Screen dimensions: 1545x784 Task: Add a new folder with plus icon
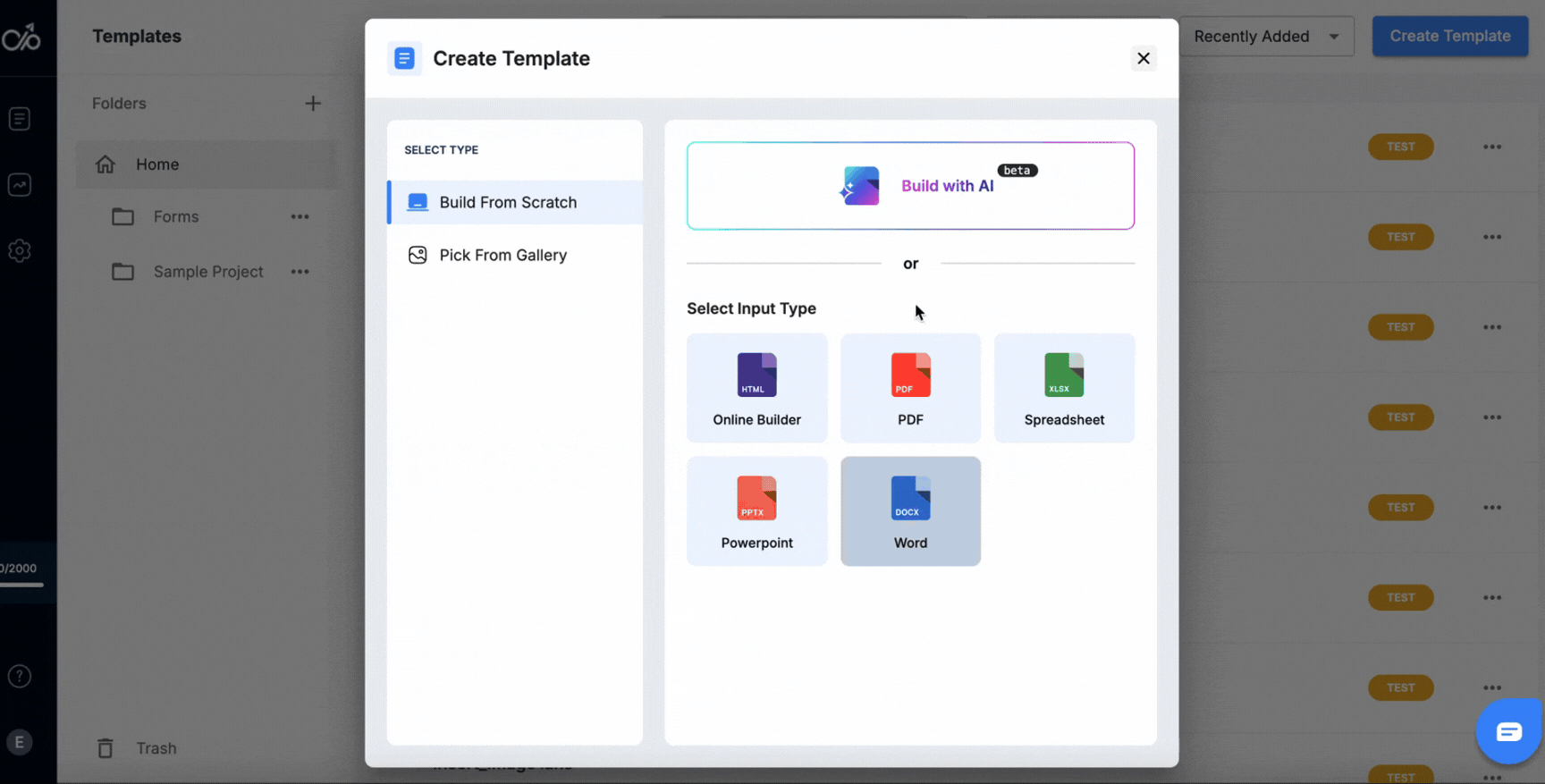[312, 104]
